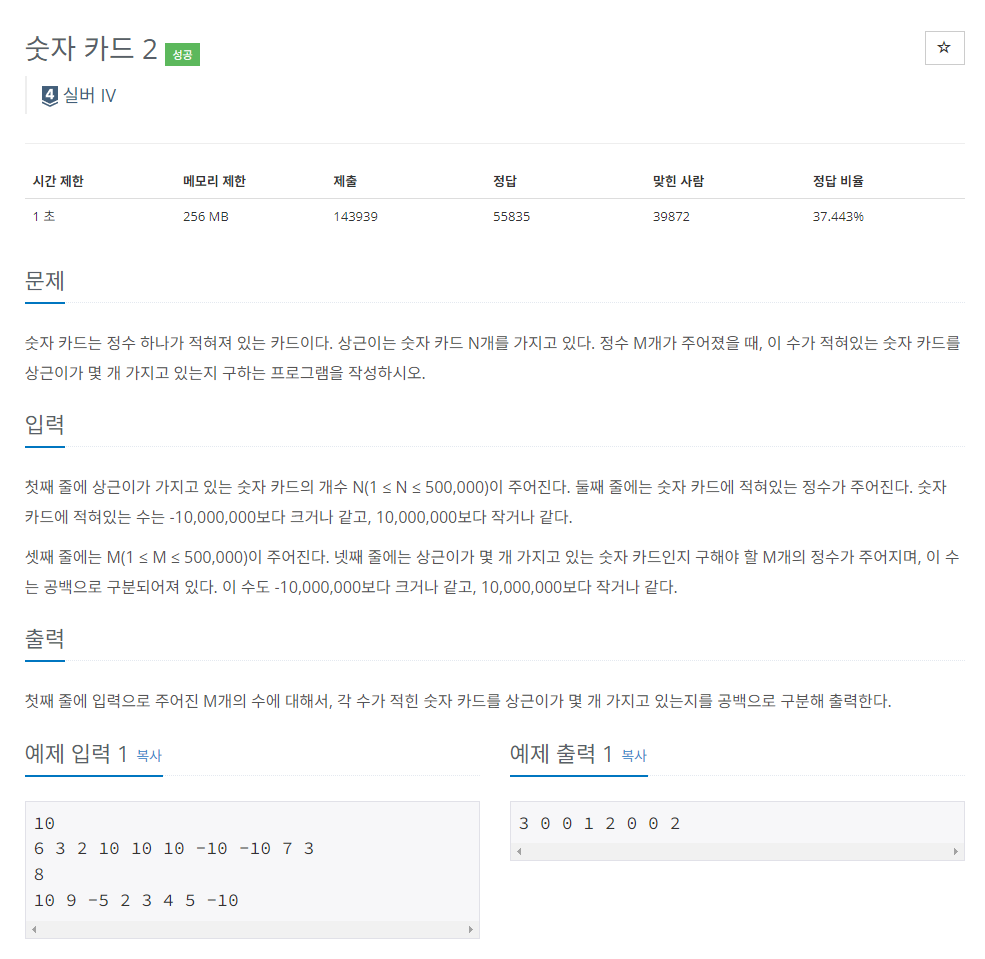This screenshot has height=959, width=985.
Task: Copy sample input via 복사 link next to 예제 입력 1
Action: pyautogui.click(x=149, y=755)
